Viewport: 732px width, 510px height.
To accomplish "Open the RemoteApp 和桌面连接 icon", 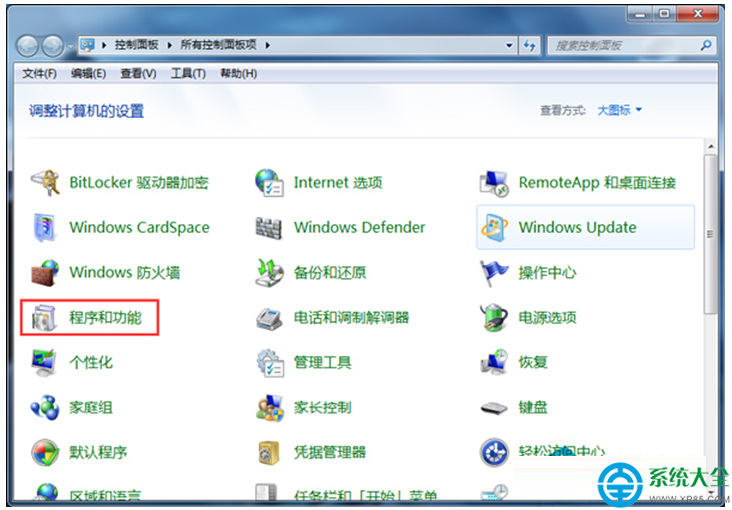I will coord(494,183).
